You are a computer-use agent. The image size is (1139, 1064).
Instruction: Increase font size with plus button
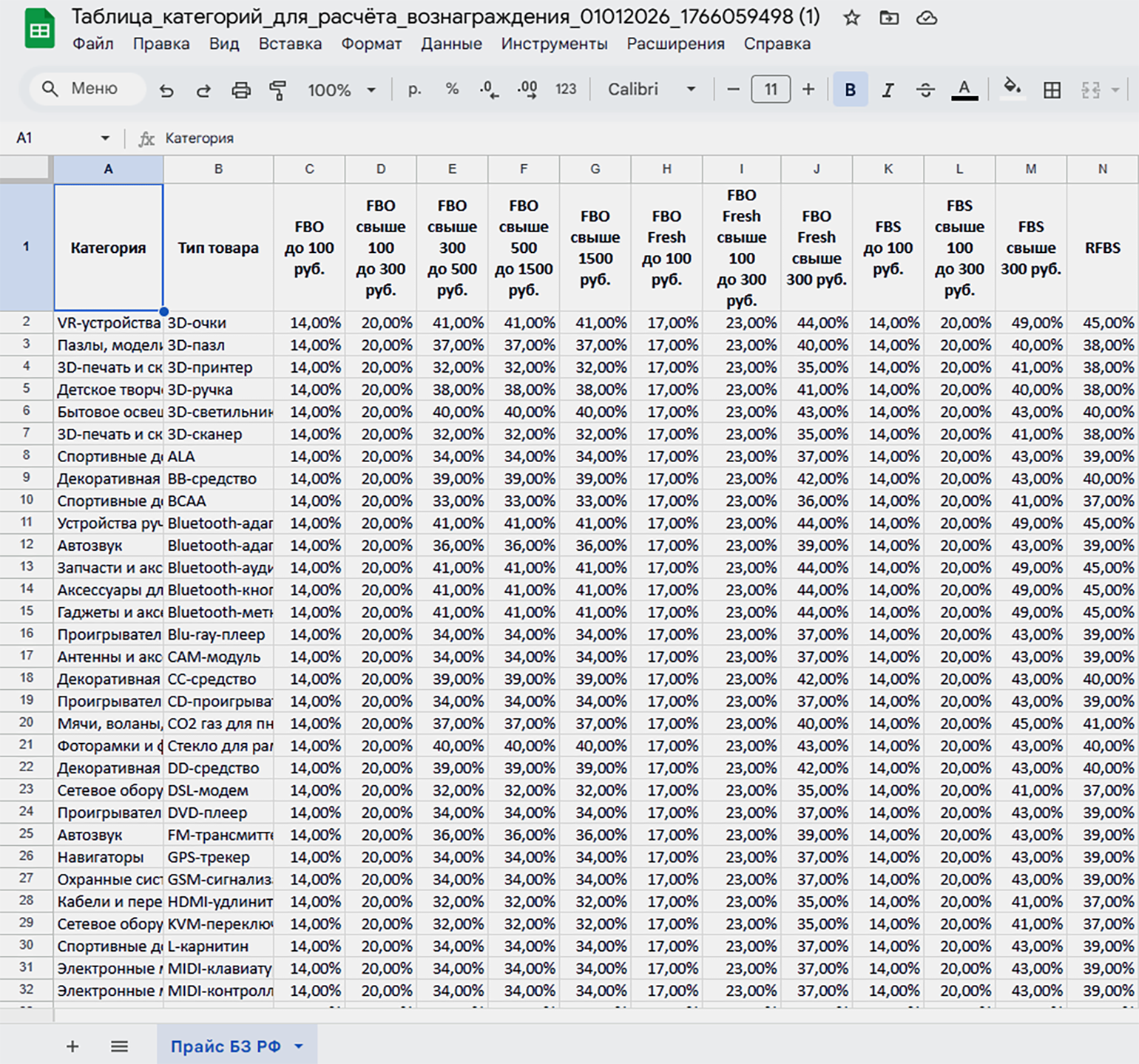[808, 90]
